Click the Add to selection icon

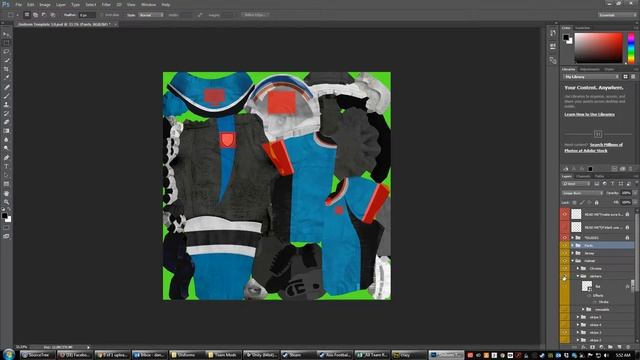click(36, 15)
